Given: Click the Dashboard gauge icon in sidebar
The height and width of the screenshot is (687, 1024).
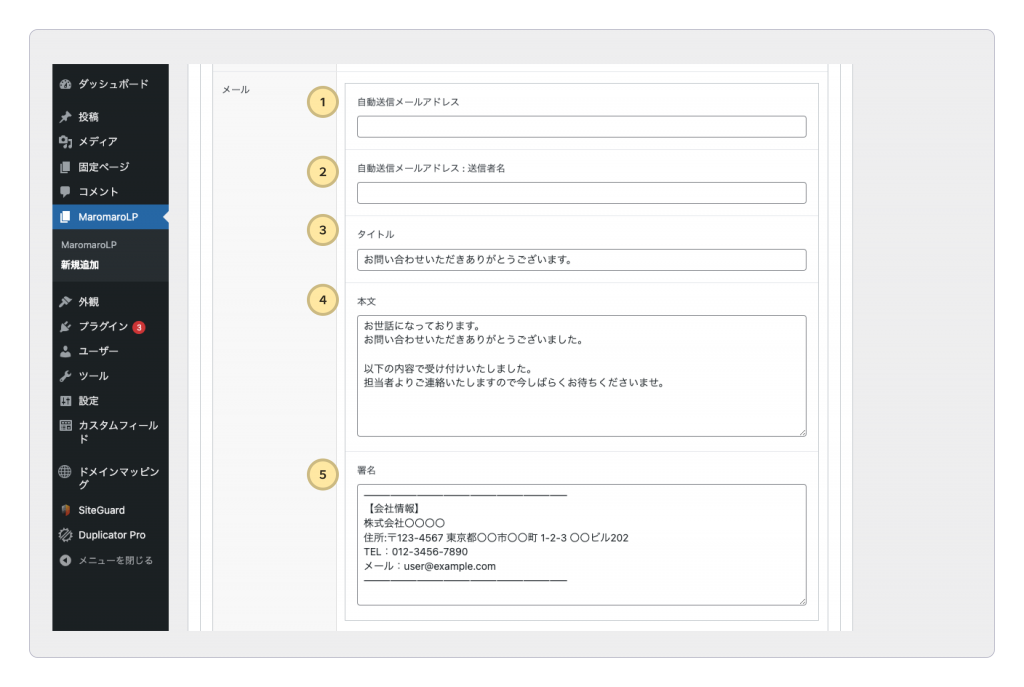Looking at the screenshot, I should (66, 85).
